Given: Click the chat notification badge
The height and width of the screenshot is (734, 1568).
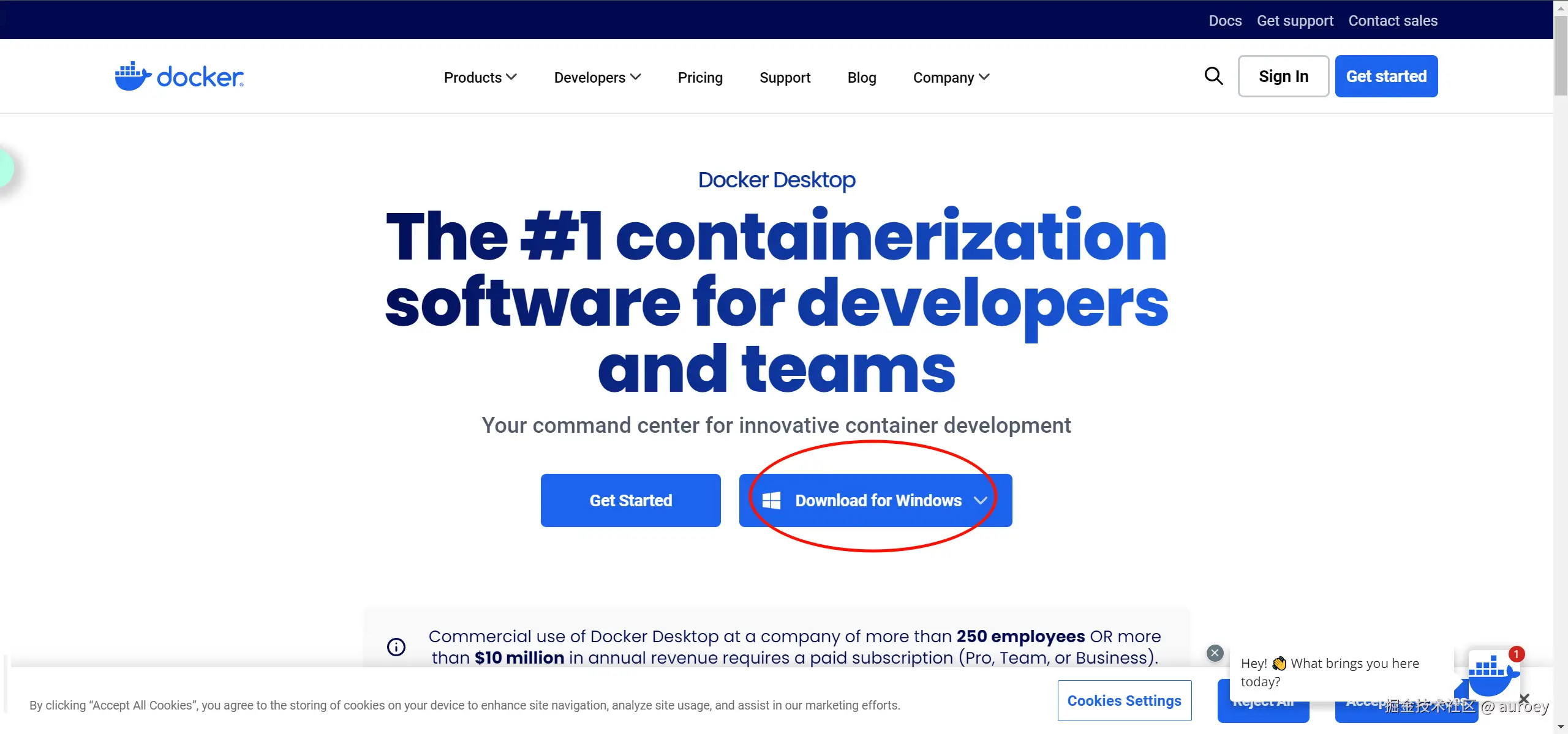Looking at the screenshot, I should tap(1517, 654).
